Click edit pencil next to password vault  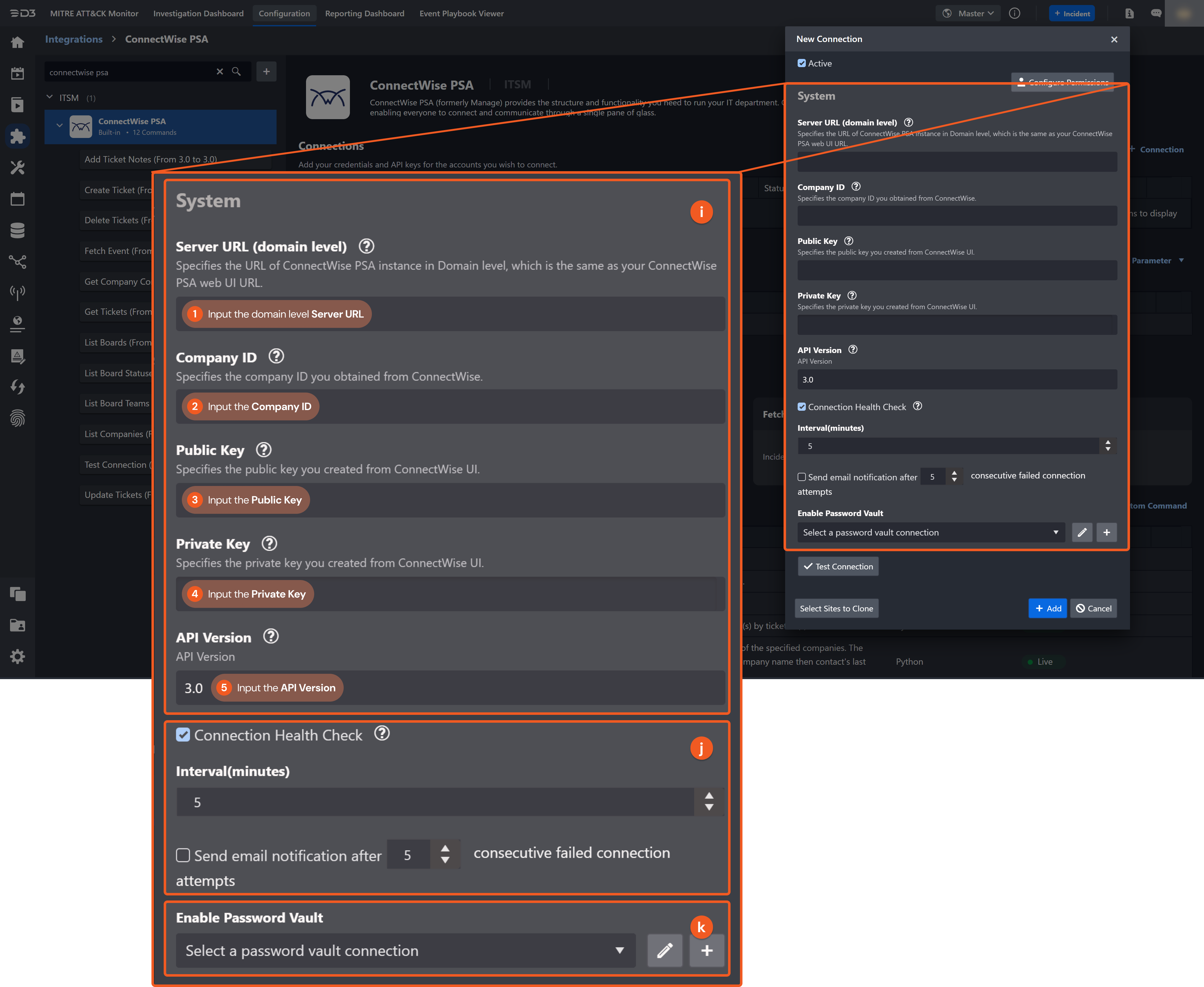click(x=1082, y=532)
